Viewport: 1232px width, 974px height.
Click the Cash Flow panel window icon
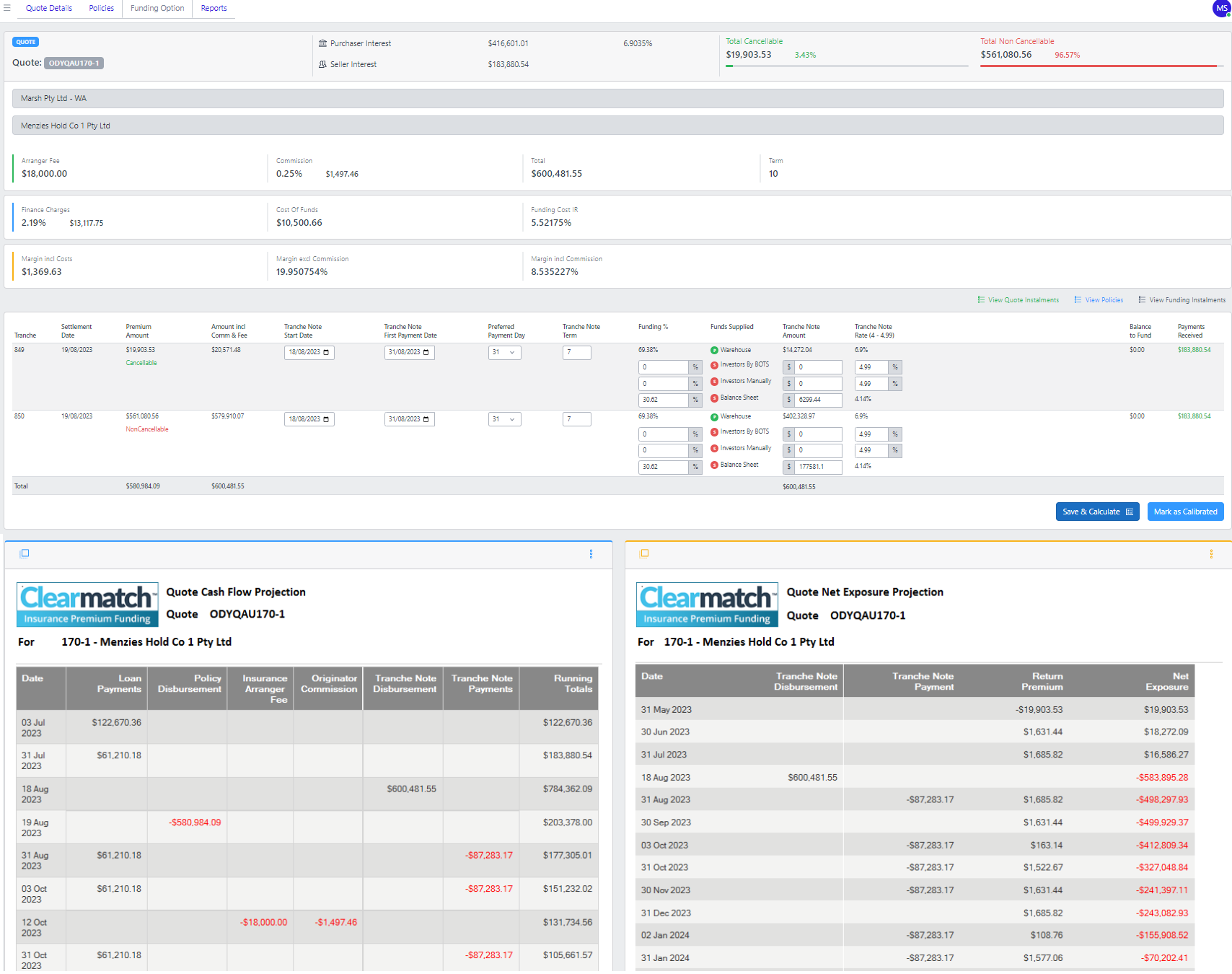25,553
